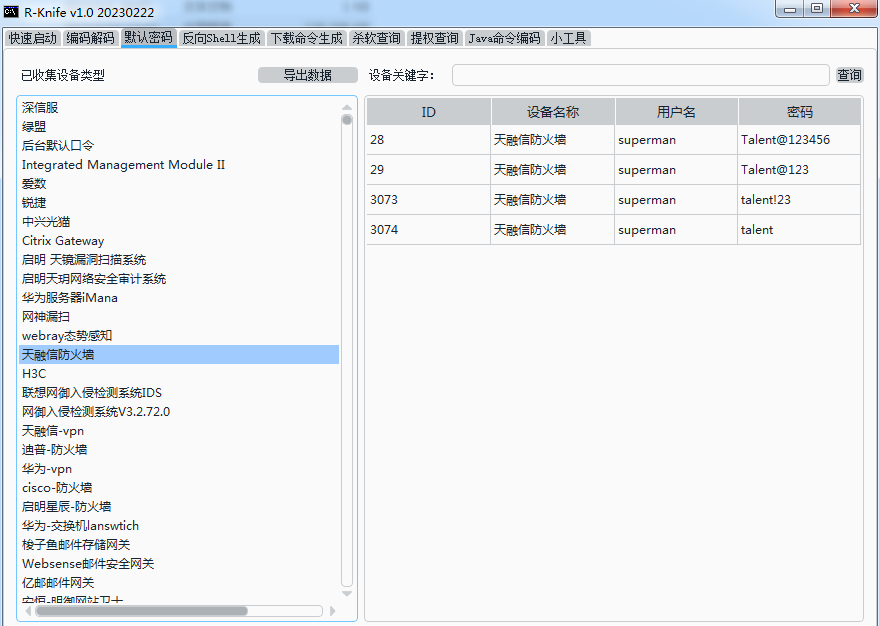Pick 华为-vpn from the list

pyautogui.click(x=178, y=469)
